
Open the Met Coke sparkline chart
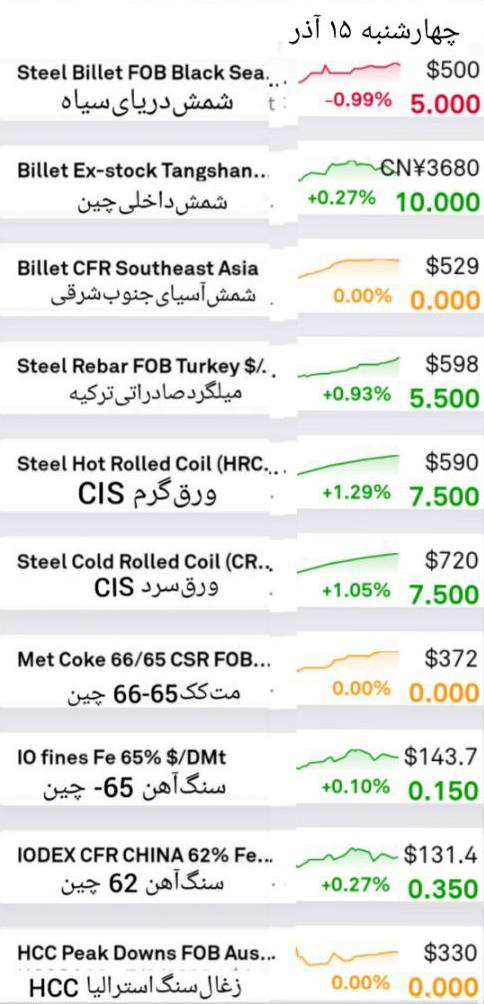point(349,660)
